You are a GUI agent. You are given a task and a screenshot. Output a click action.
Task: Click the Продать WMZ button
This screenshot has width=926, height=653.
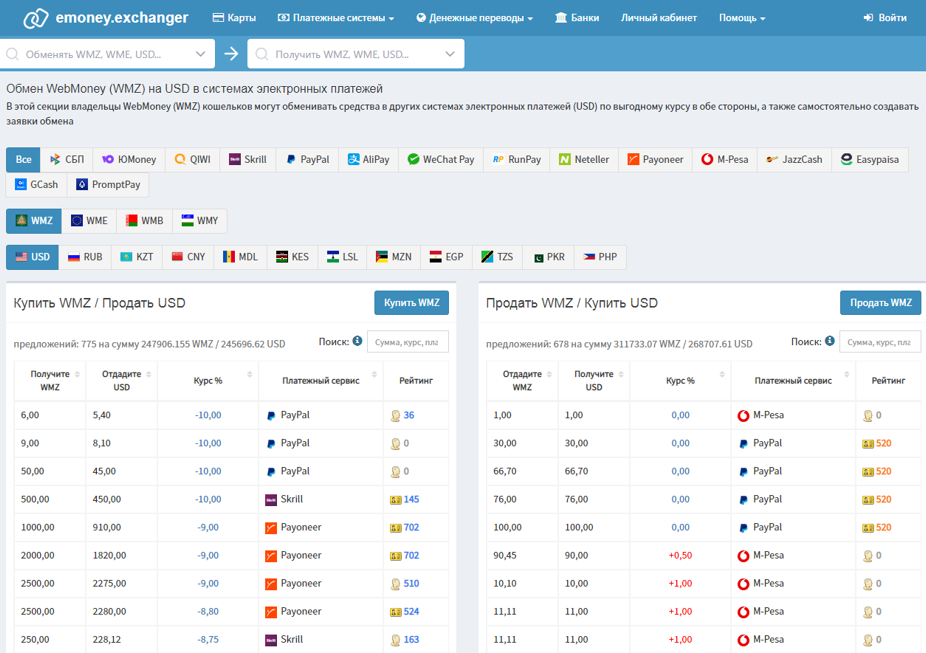tap(881, 303)
